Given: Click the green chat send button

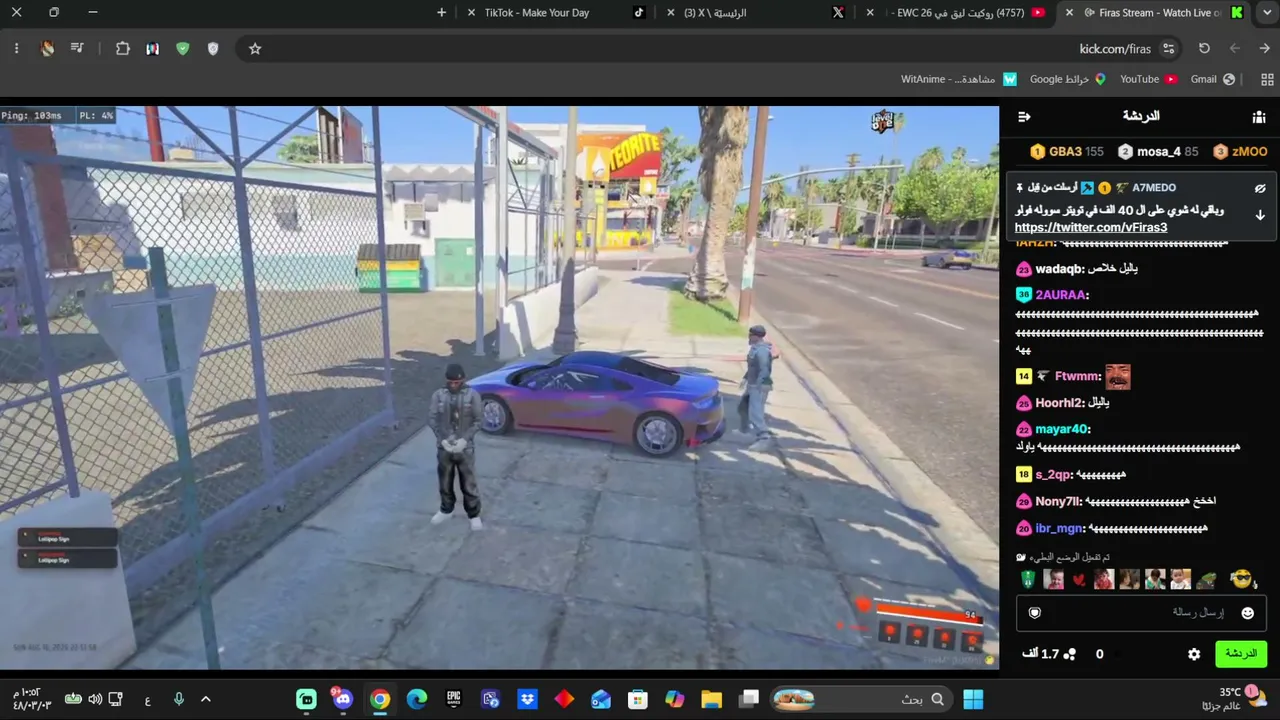Looking at the screenshot, I should point(1241,654).
